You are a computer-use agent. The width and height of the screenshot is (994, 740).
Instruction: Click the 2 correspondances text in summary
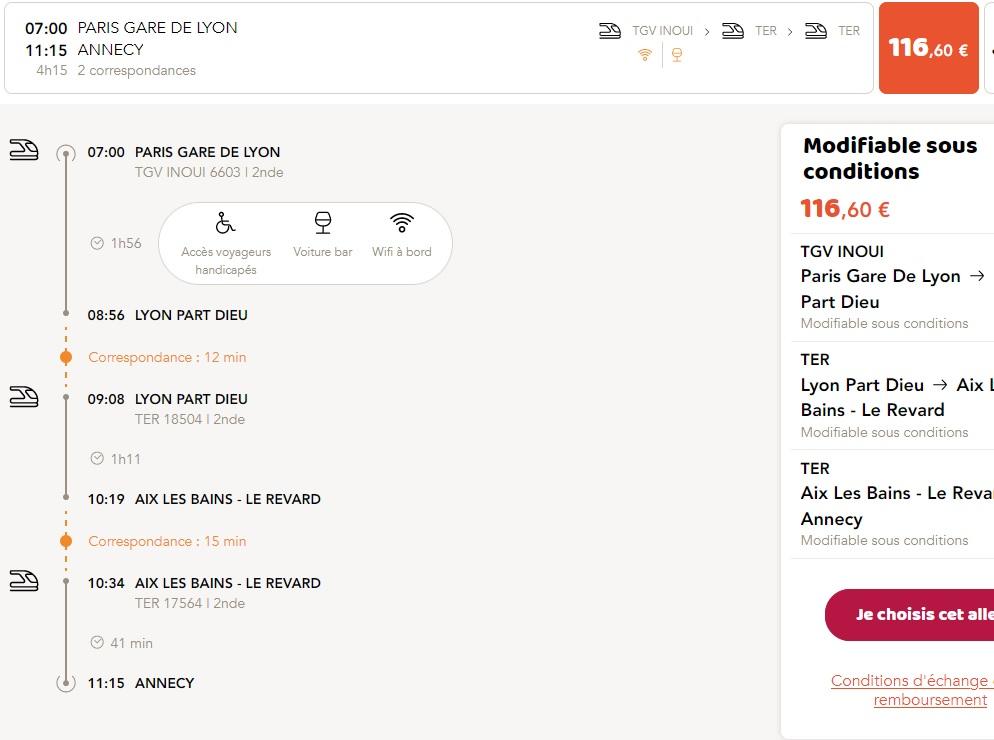(x=137, y=70)
